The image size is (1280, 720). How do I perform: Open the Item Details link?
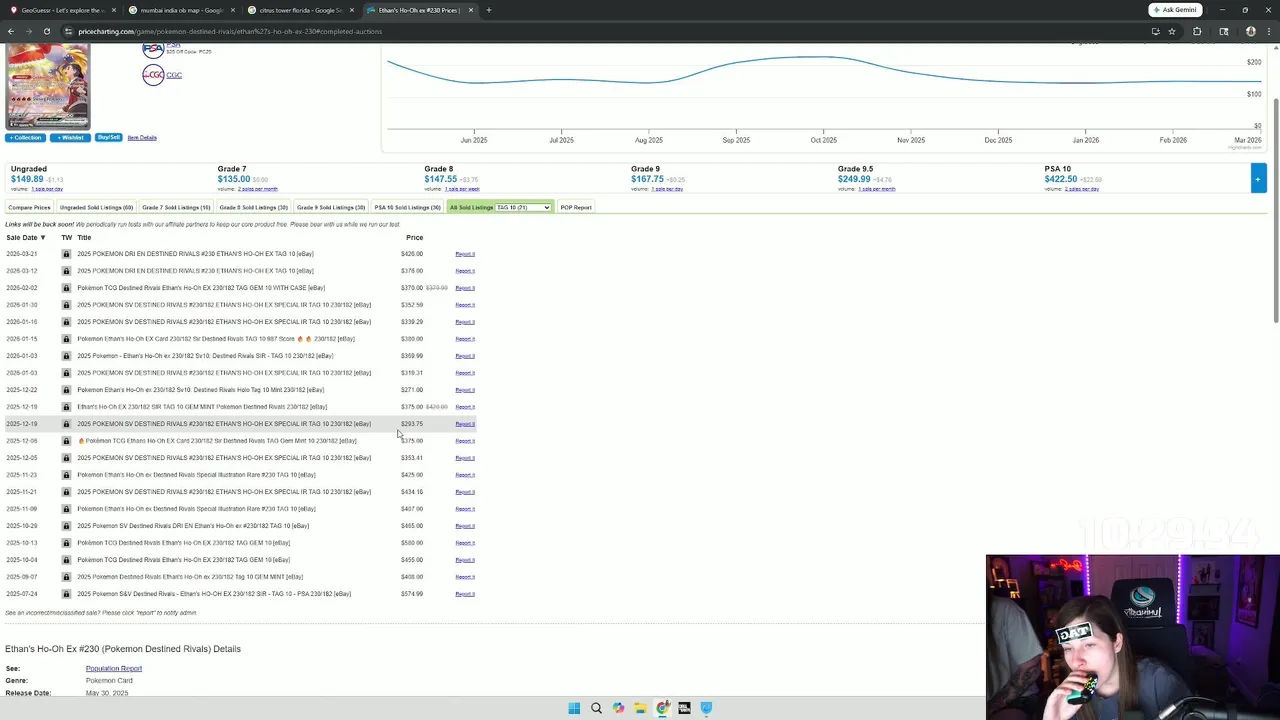click(142, 137)
